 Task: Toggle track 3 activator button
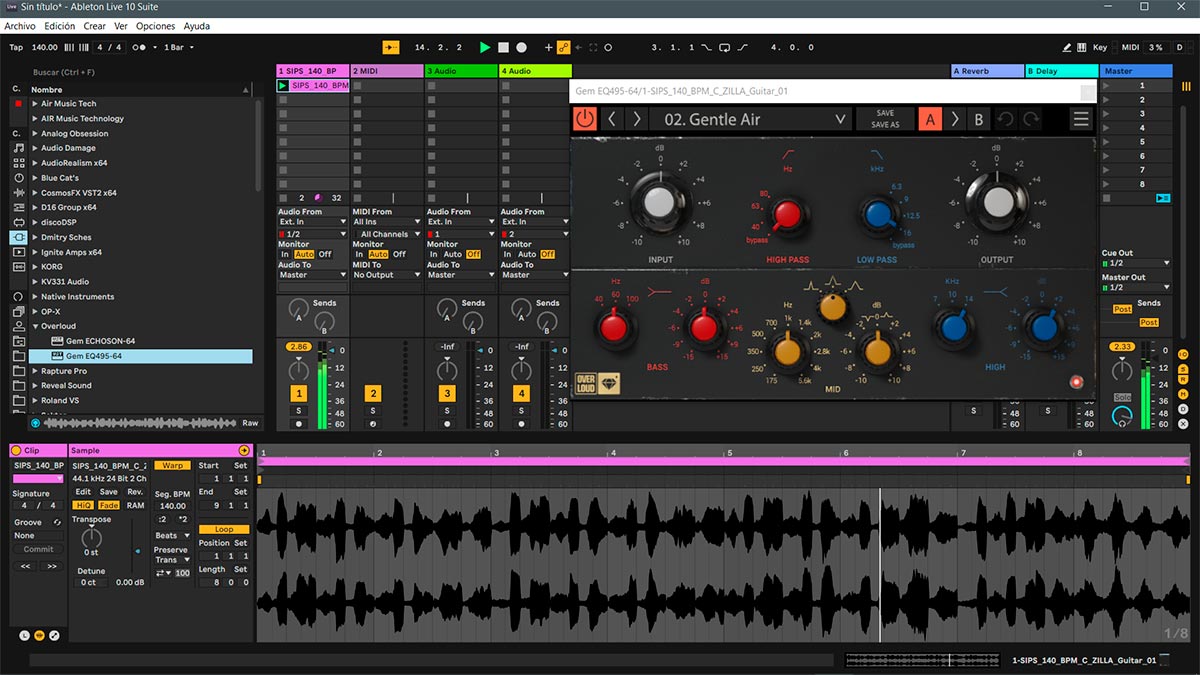pyautogui.click(x=447, y=394)
